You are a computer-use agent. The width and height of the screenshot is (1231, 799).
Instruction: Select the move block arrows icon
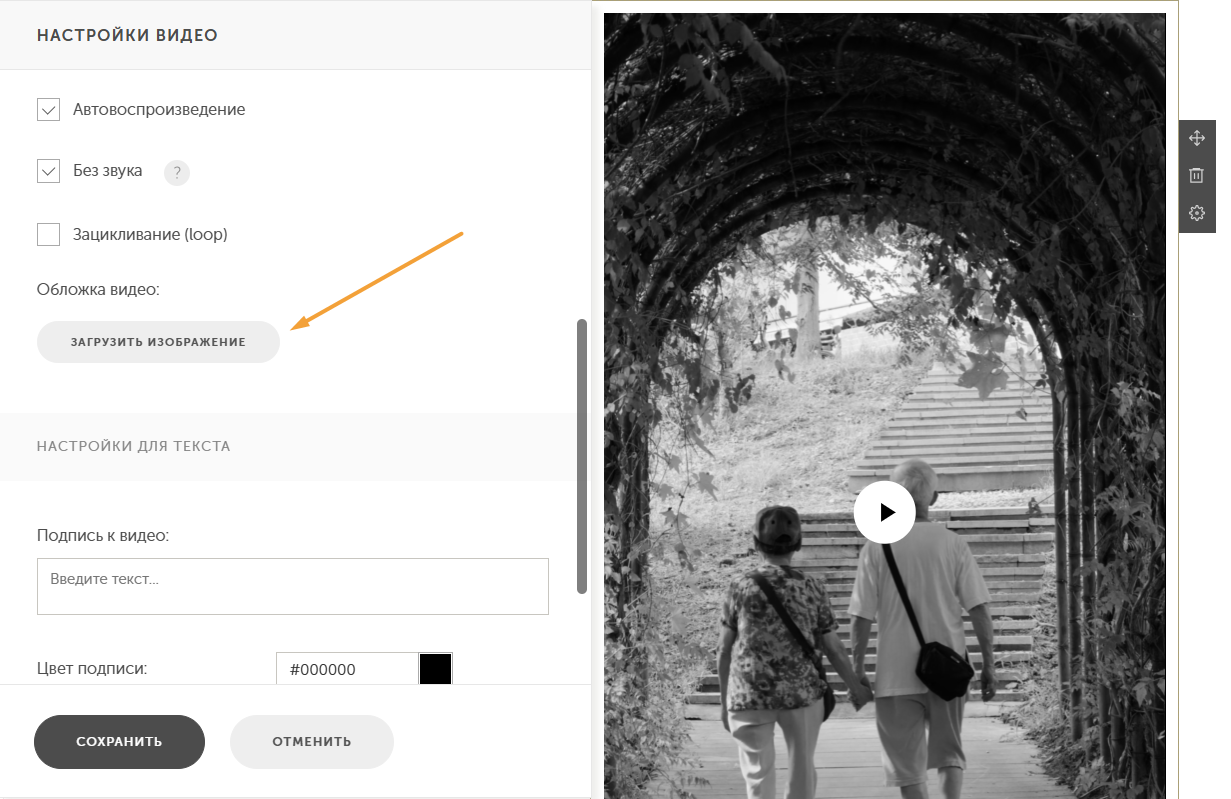click(x=1196, y=138)
